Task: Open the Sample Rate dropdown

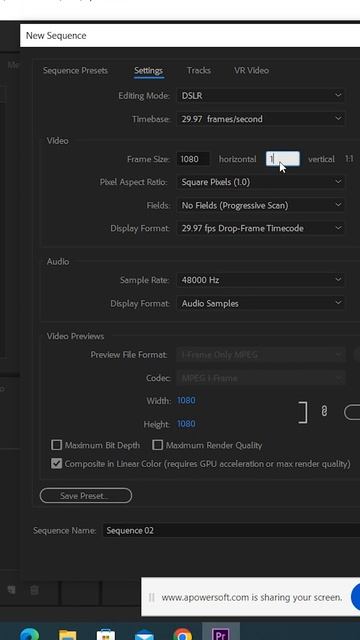Action: coord(261,280)
